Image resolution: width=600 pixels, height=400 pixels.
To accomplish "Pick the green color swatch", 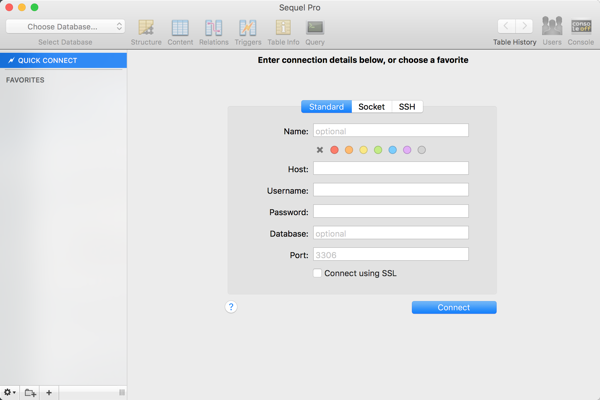I will [378, 150].
